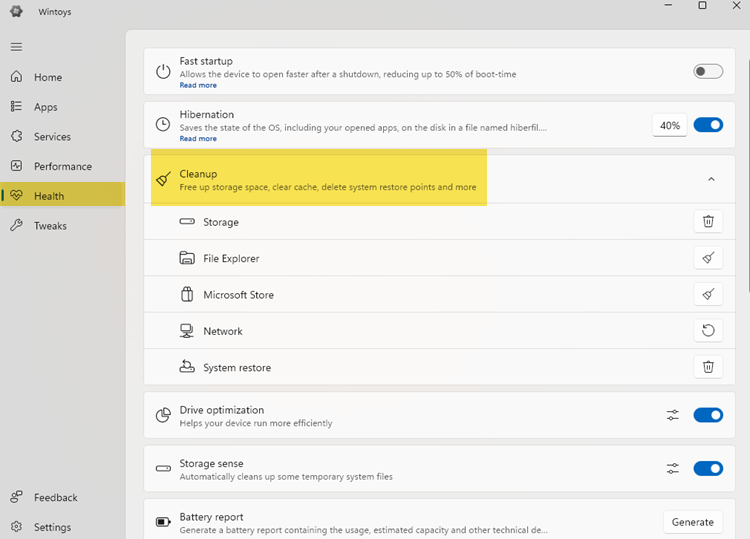Click the Microsoft Store cleanup broom icon
This screenshot has height=539, width=750.
pyautogui.click(x=708, y=295)
